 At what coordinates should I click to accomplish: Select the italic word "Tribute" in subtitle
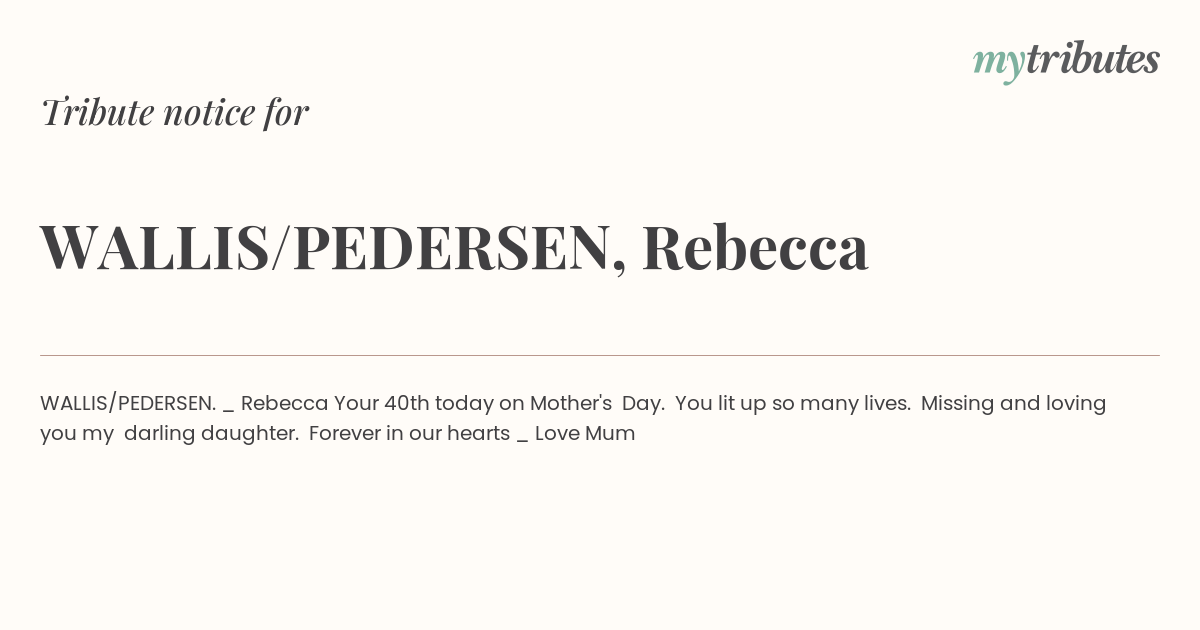[x=98, y=112]
